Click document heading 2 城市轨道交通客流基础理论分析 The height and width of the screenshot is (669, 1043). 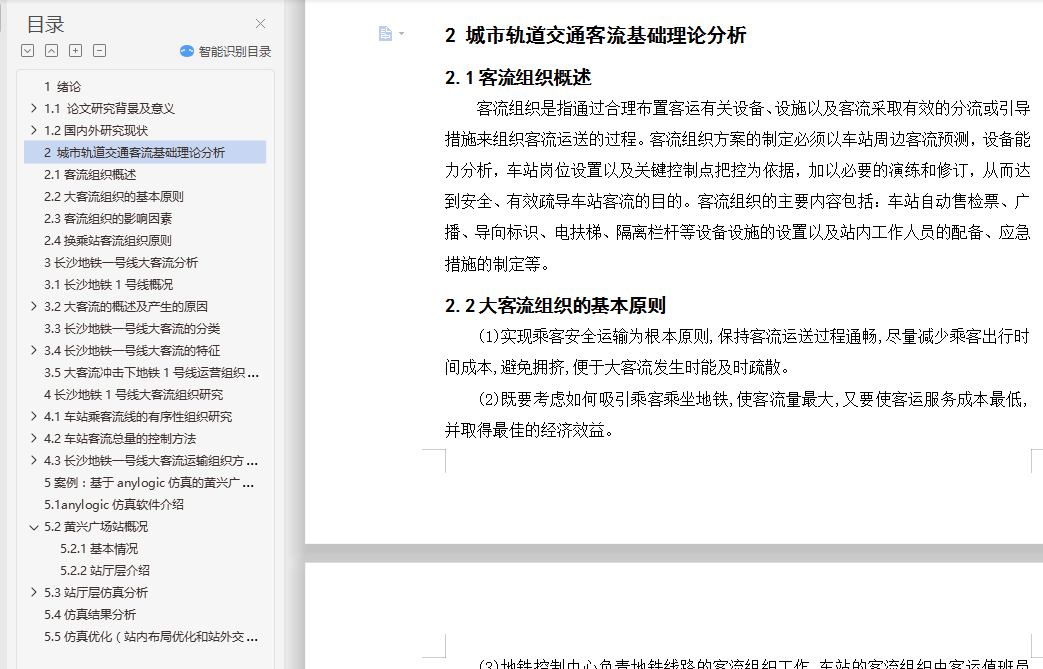[595, 35]
